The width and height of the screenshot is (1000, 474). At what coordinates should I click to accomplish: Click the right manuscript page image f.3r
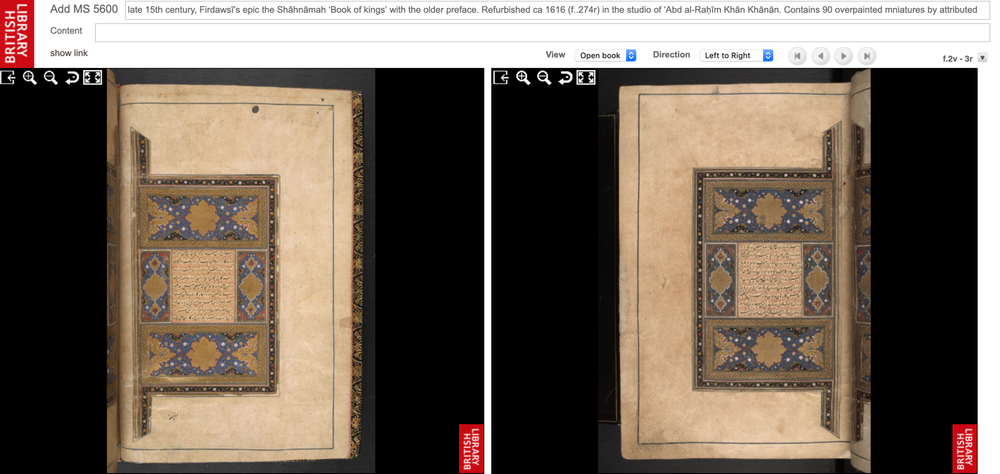(734, 270)
